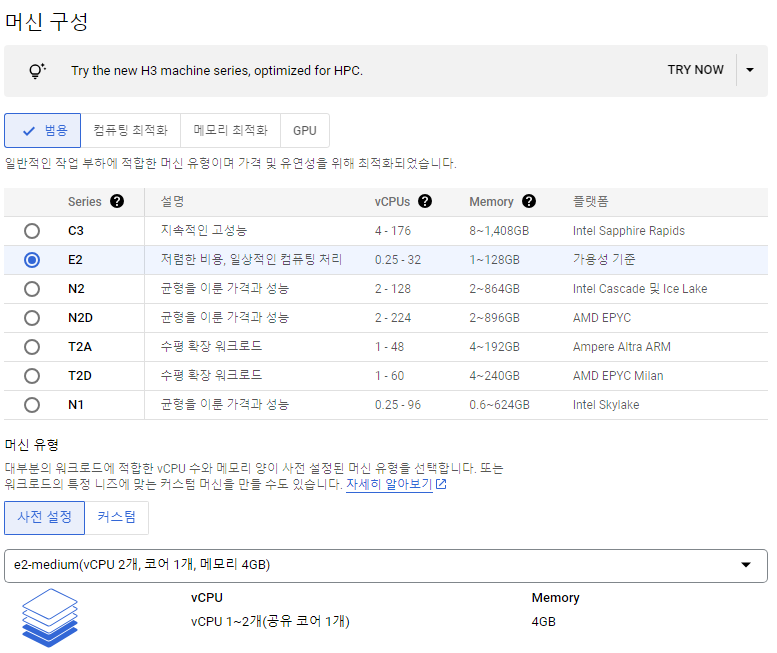Click the 0.25 - 96 vCPUs value
The image size is (777, 653).
pos(398,405)
